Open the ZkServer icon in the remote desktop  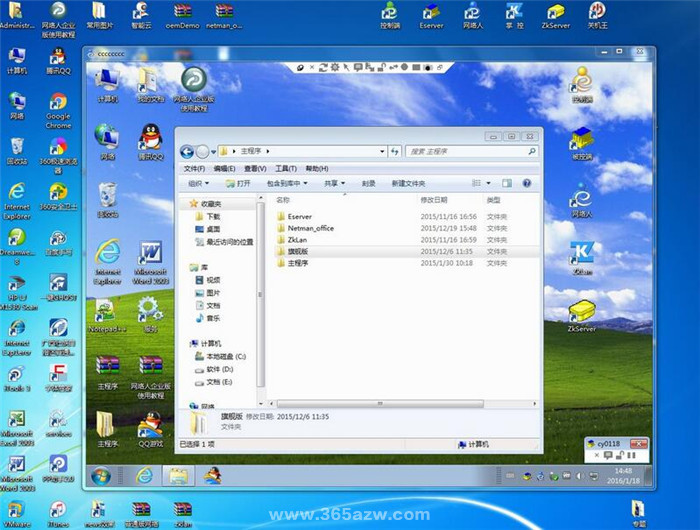click(582, 317)
